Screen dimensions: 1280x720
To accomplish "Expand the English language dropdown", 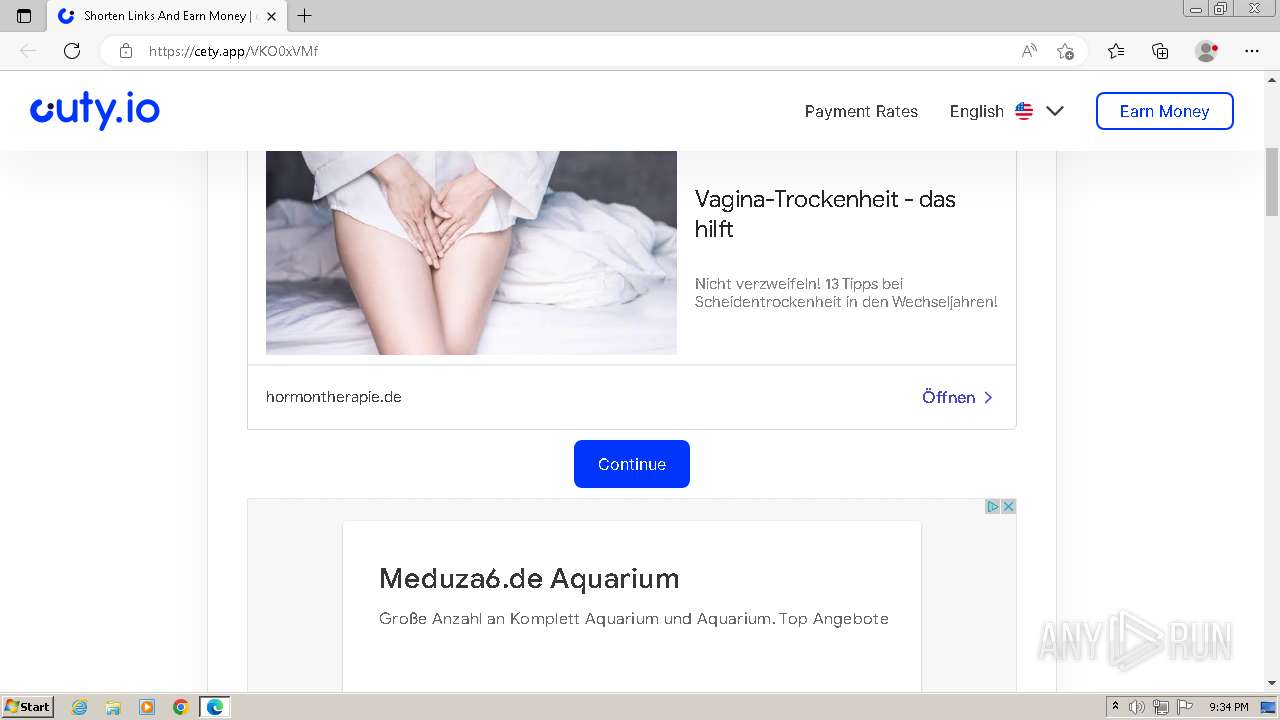I will [x=1006, y=111].
